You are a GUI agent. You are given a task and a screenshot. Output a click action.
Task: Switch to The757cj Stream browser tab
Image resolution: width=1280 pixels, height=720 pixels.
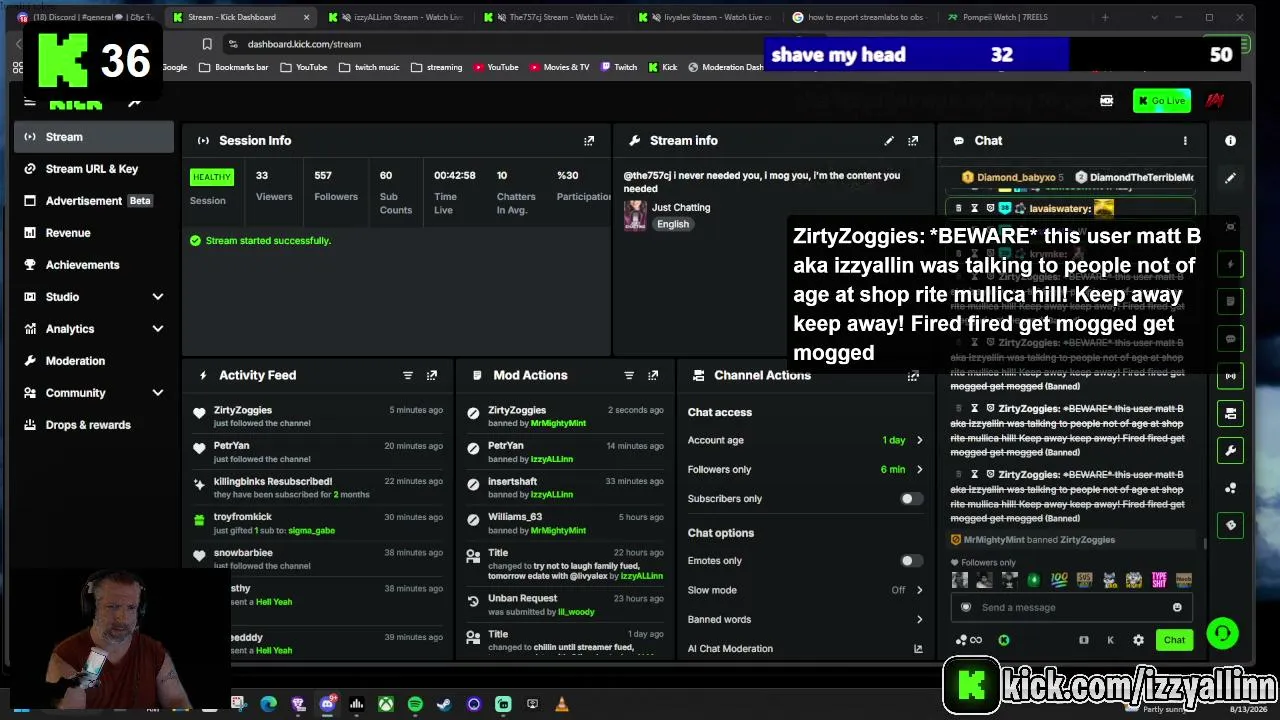(550, 17)
